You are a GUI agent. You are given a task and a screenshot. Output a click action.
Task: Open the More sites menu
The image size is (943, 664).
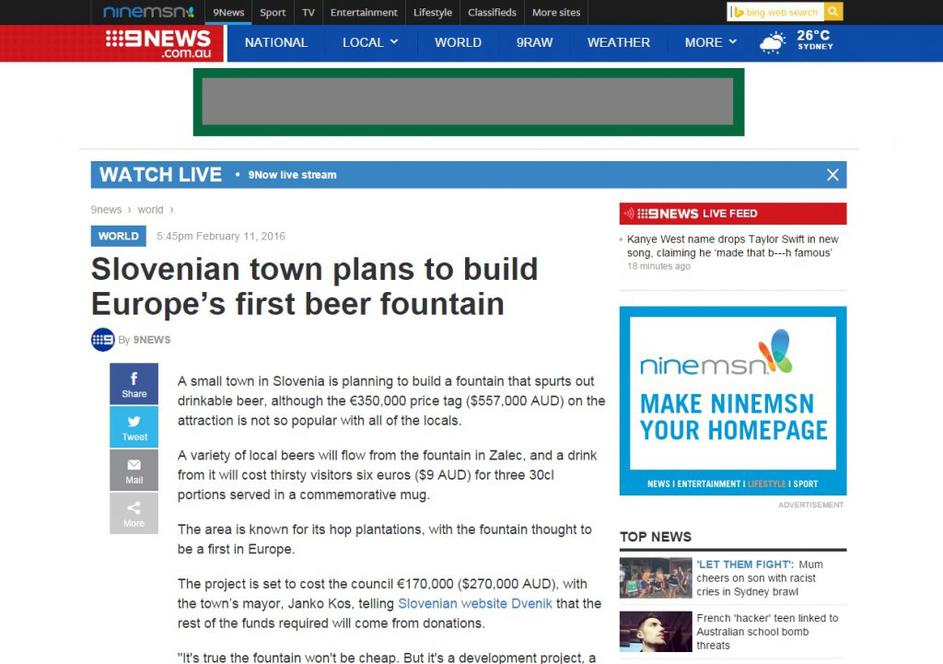pos(556,12)
